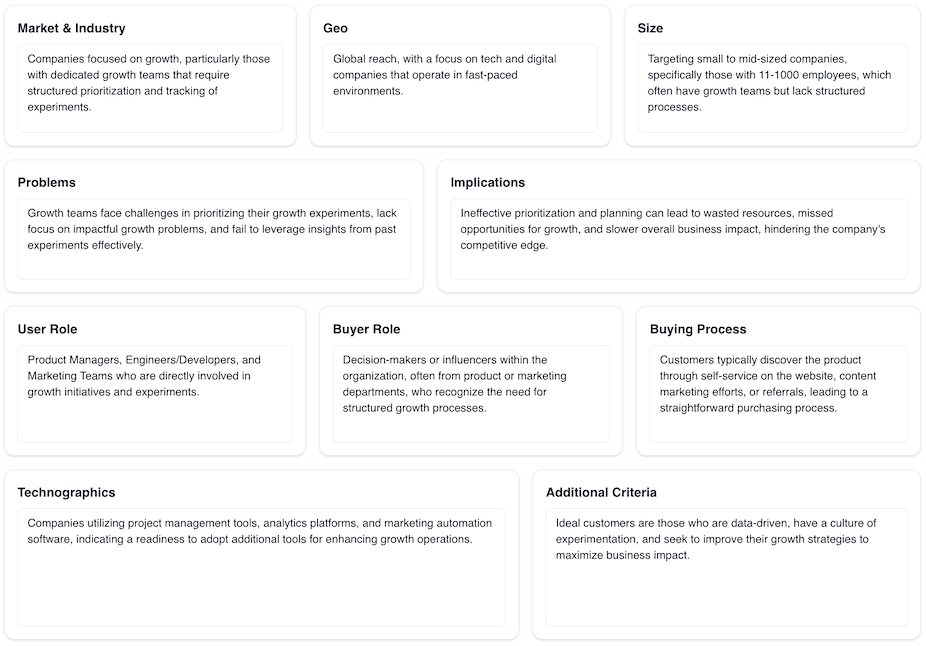Click the Geo card heading

click(335, 28)
